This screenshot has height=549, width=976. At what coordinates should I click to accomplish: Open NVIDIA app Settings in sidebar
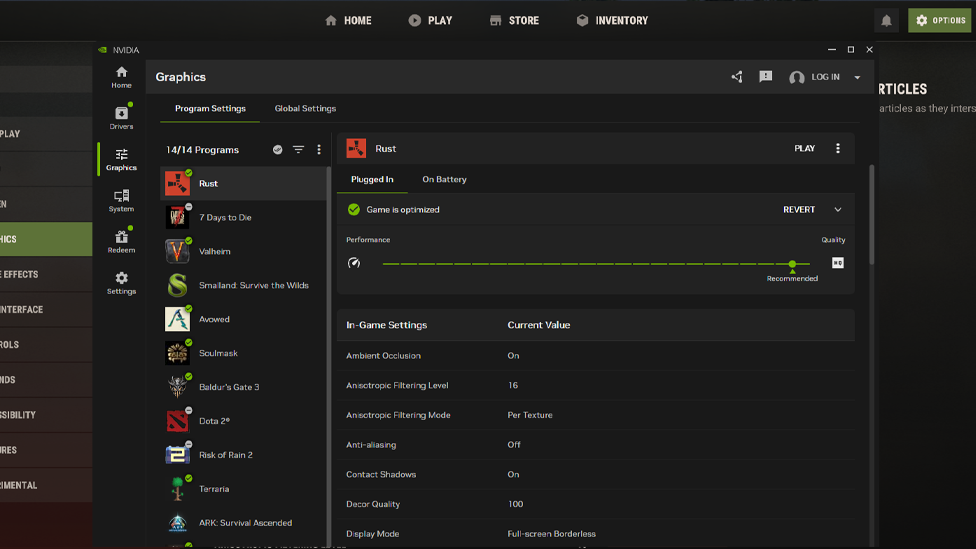coord(121,283)
